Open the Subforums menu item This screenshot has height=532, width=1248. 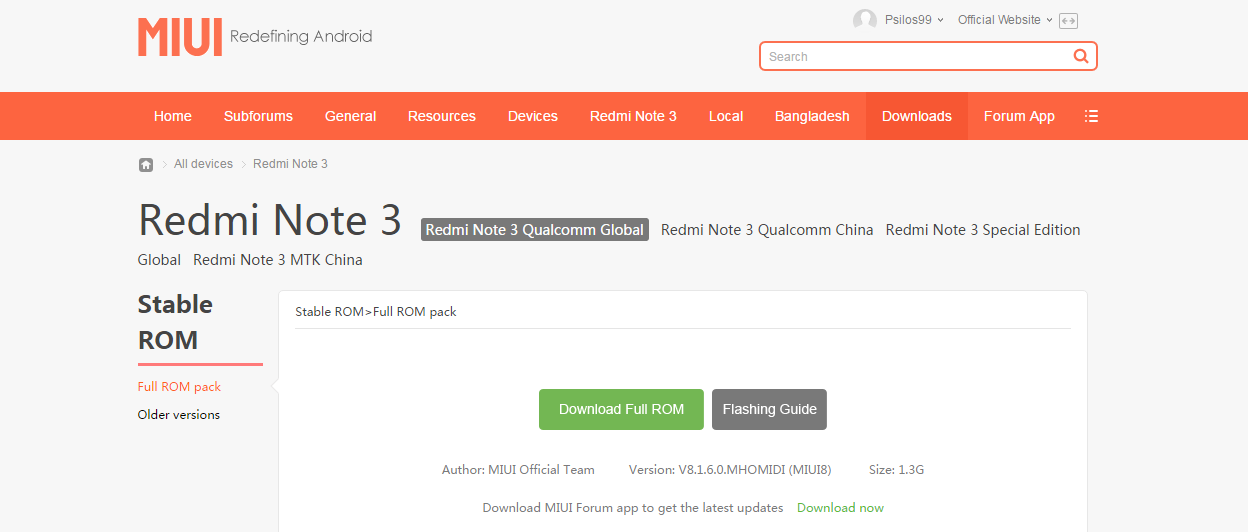pos(258,116)
